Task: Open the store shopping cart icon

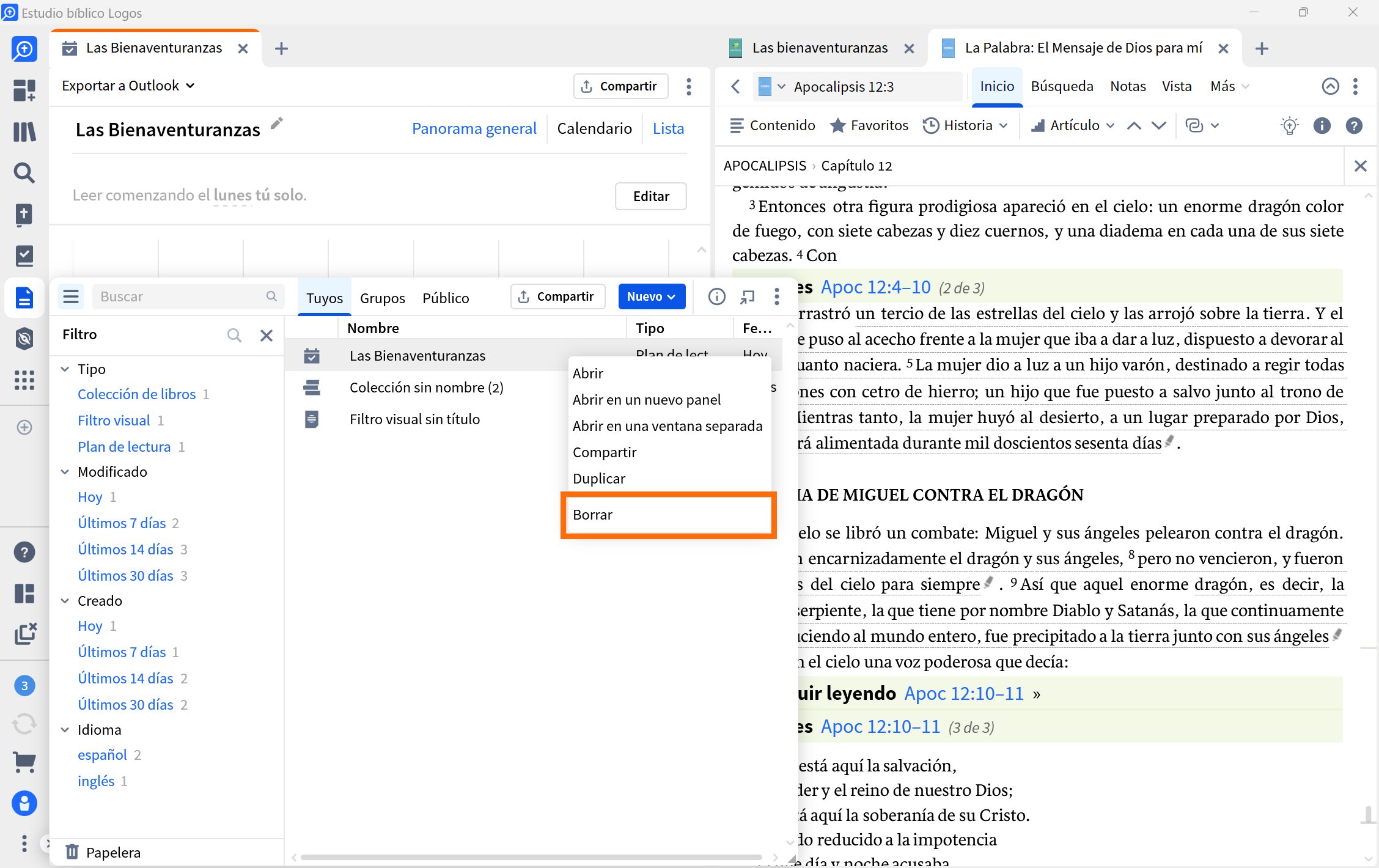Action: pyautogui.click(x=24, y=762)
